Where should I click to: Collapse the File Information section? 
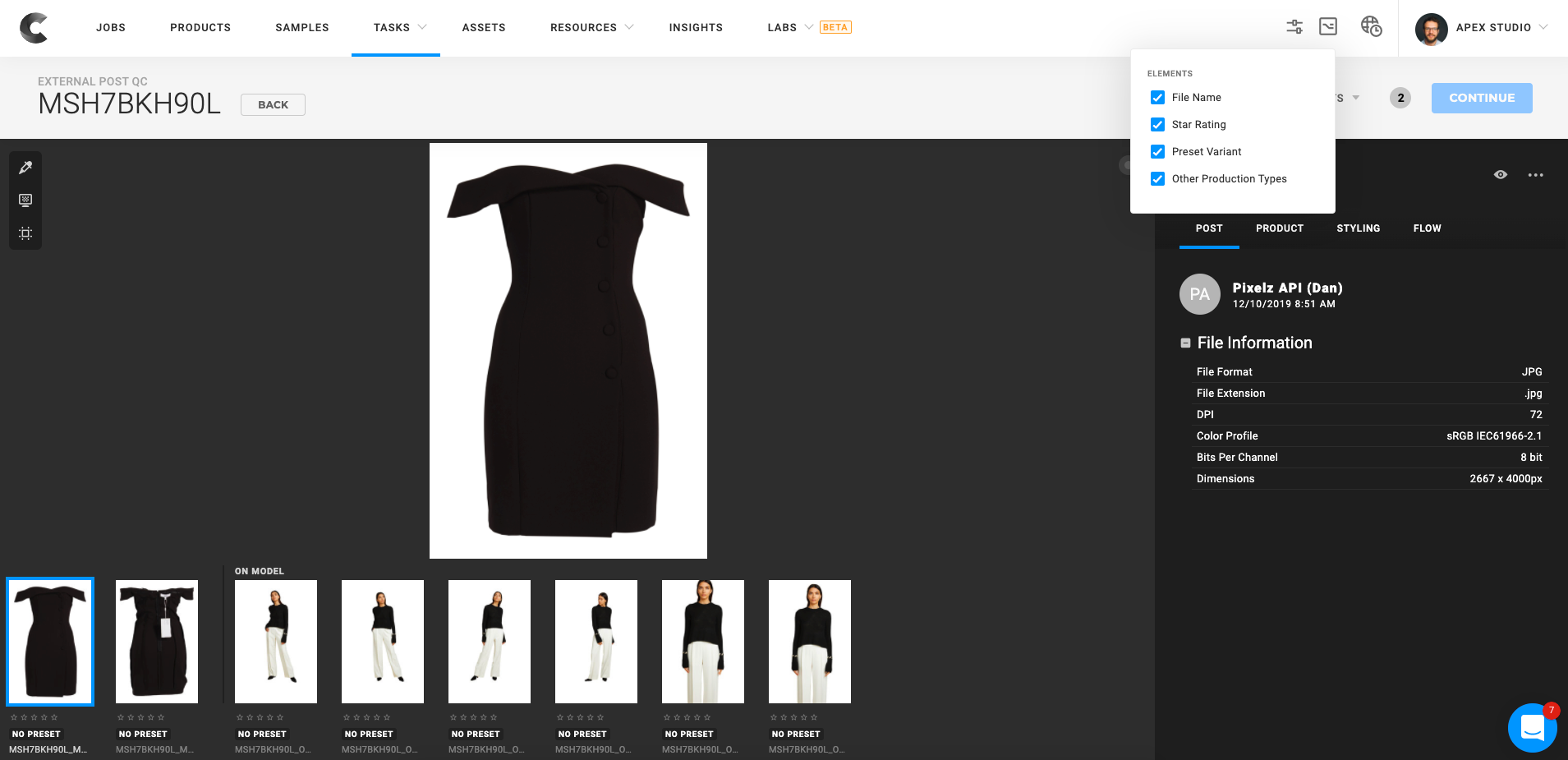pyautogui.click(x=1185, y=343)
